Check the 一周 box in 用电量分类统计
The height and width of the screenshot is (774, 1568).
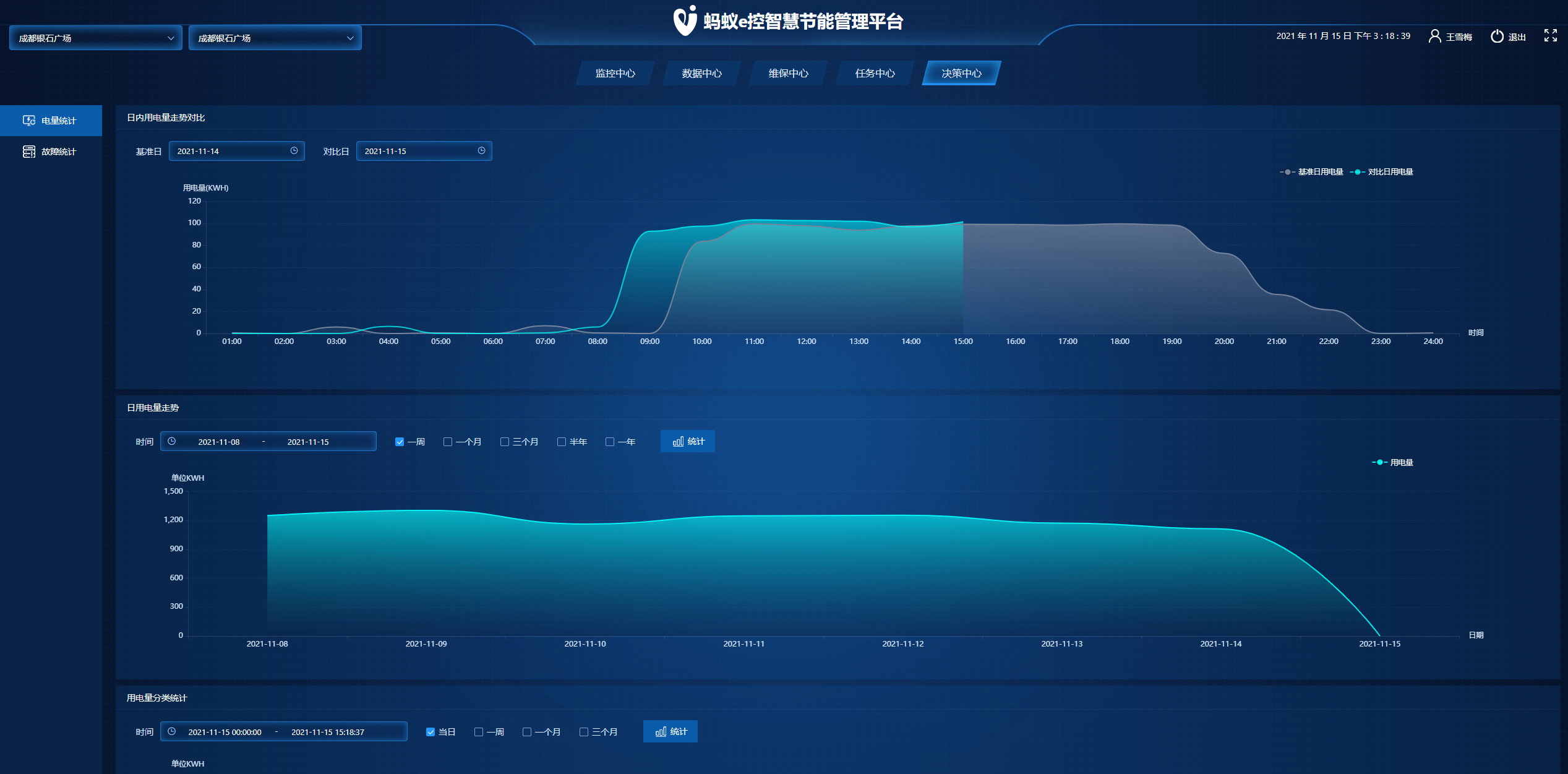pyautogui.click(x=479, y=732)
